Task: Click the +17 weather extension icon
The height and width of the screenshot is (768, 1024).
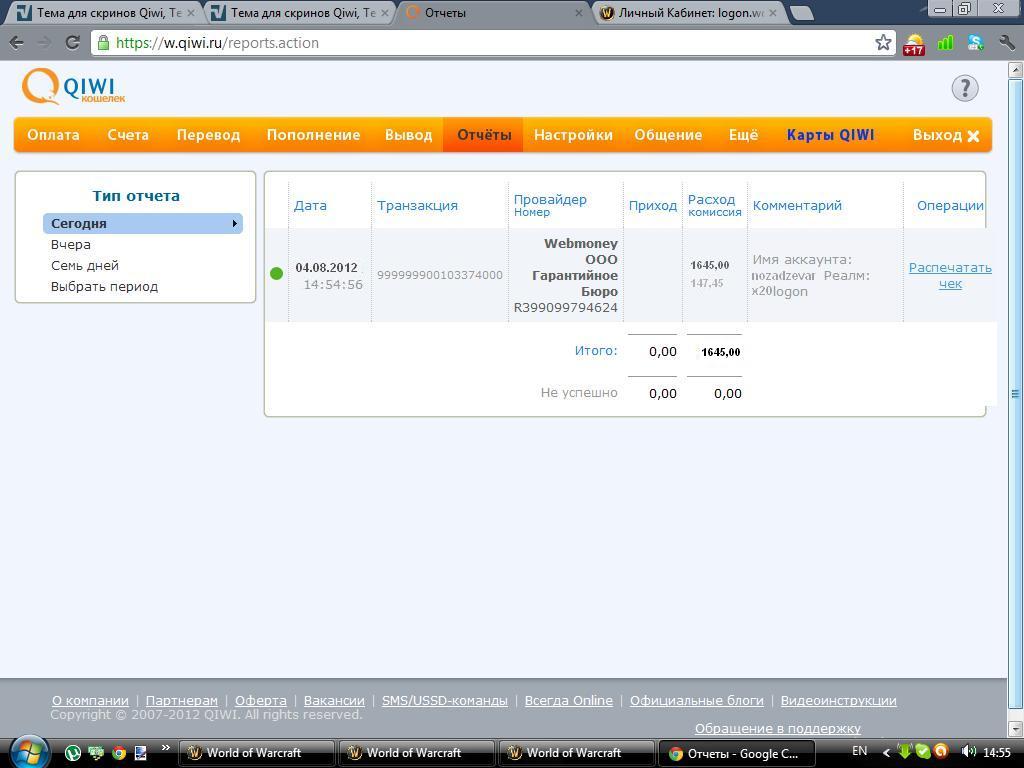Action: coord(913,43)
